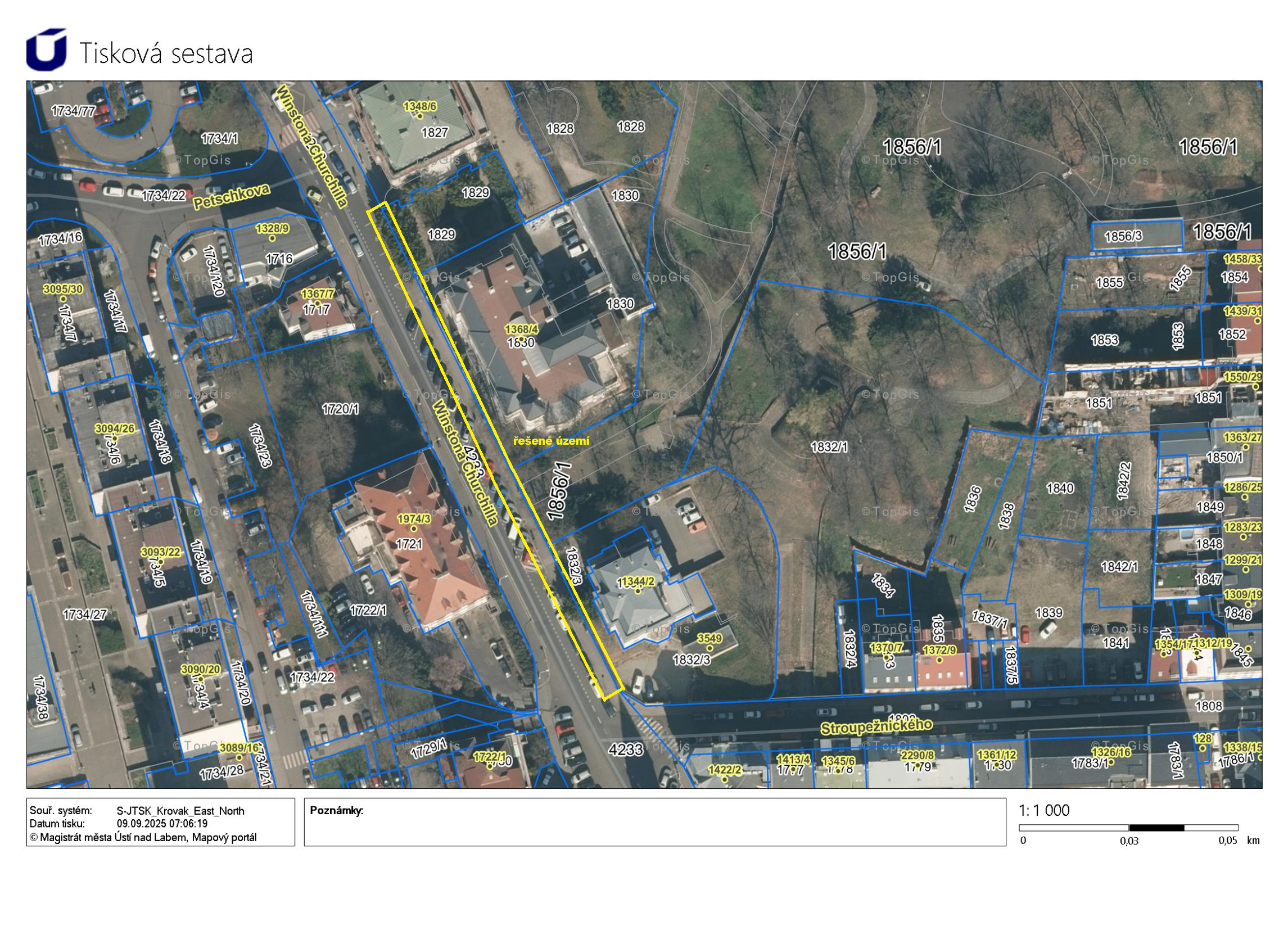The image size is (1288, 930).
Task: Click the yellow point marker under label 1348/6
Action: tap(421, 116)
